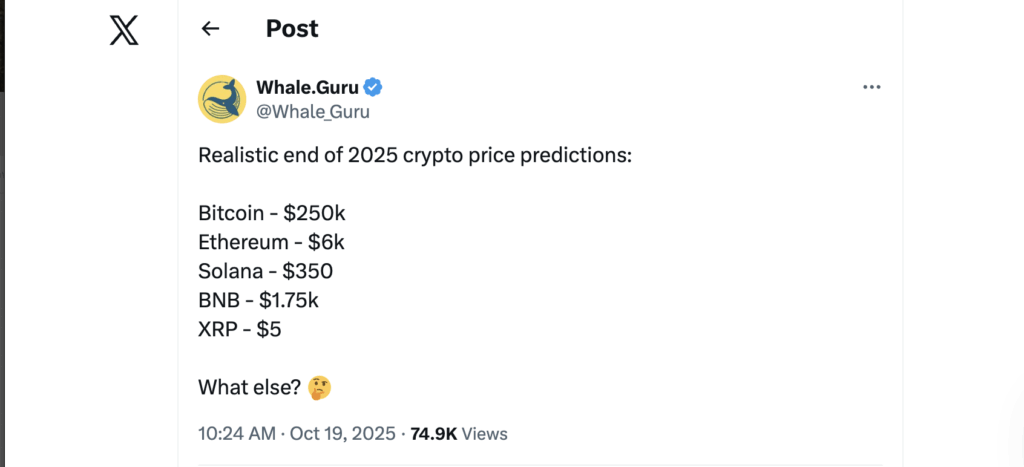This screenshot has width=1024, height=467.
Task: Go back using the left arrow
Action: (210, 29)
